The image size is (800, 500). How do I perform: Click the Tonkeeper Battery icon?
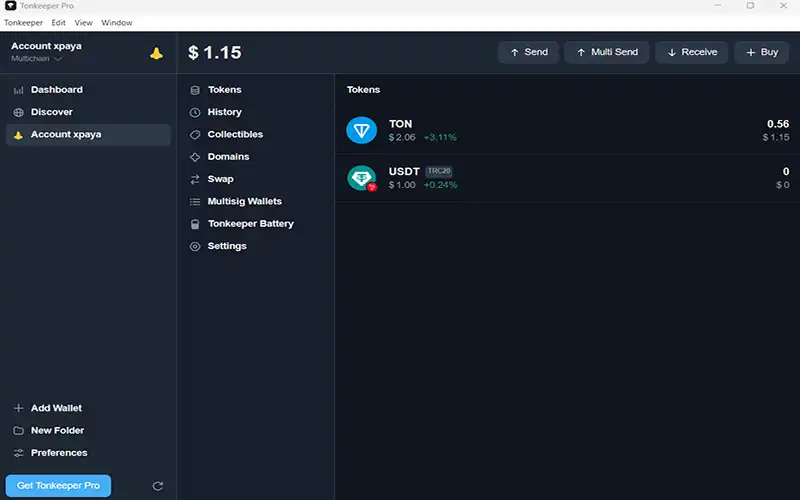pyautogui.click(x=195, y=224)
